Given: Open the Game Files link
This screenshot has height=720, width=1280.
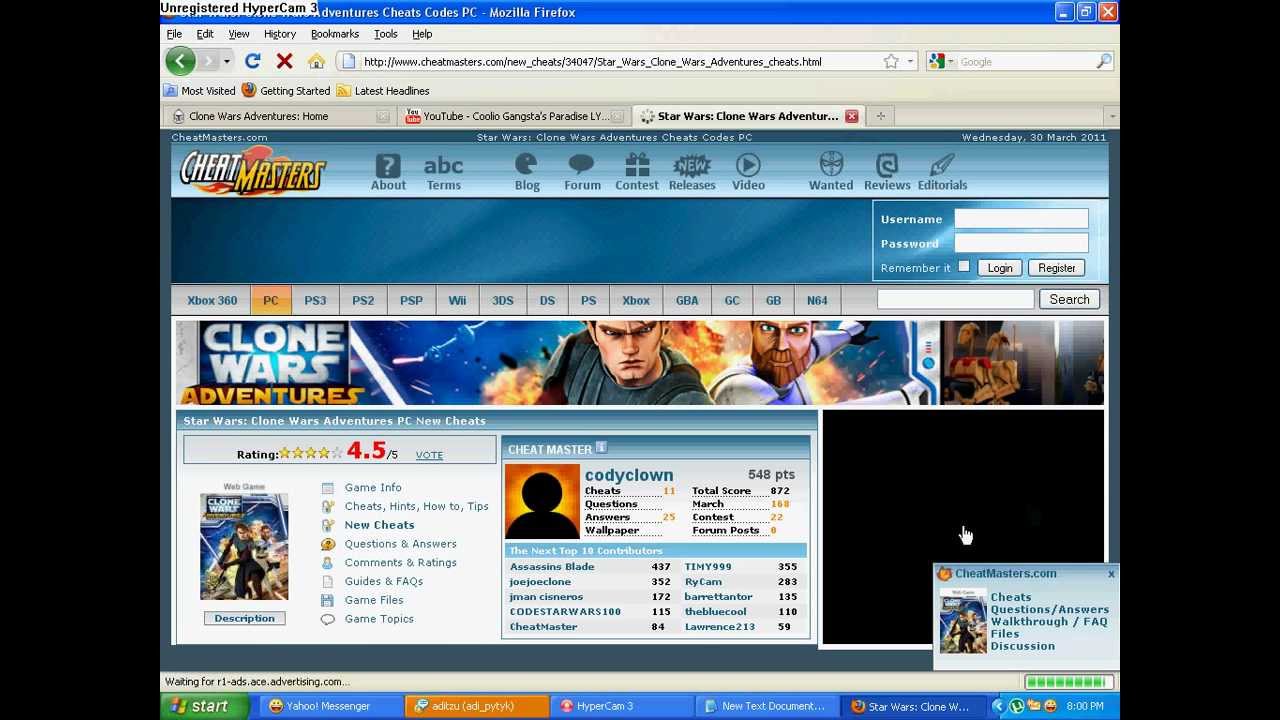Looking at the screenshot, I should pyautogui.click(x=374, y=600).
